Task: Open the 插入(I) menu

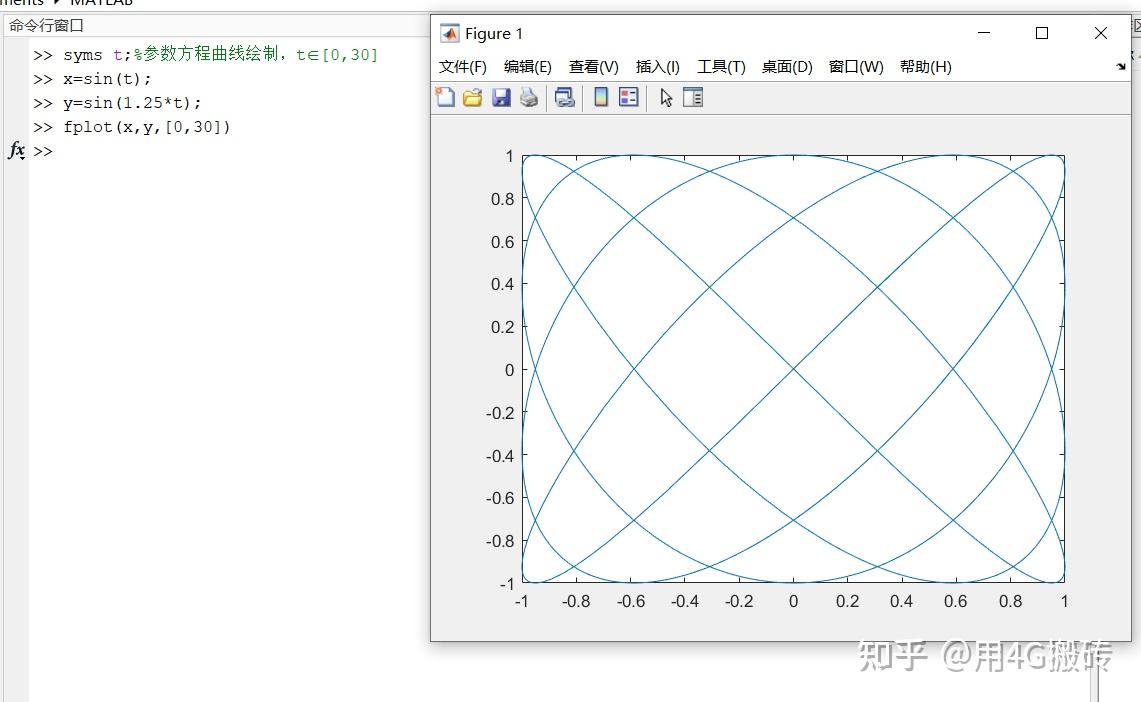Action: pyautogui.click(x=657, y=67)
